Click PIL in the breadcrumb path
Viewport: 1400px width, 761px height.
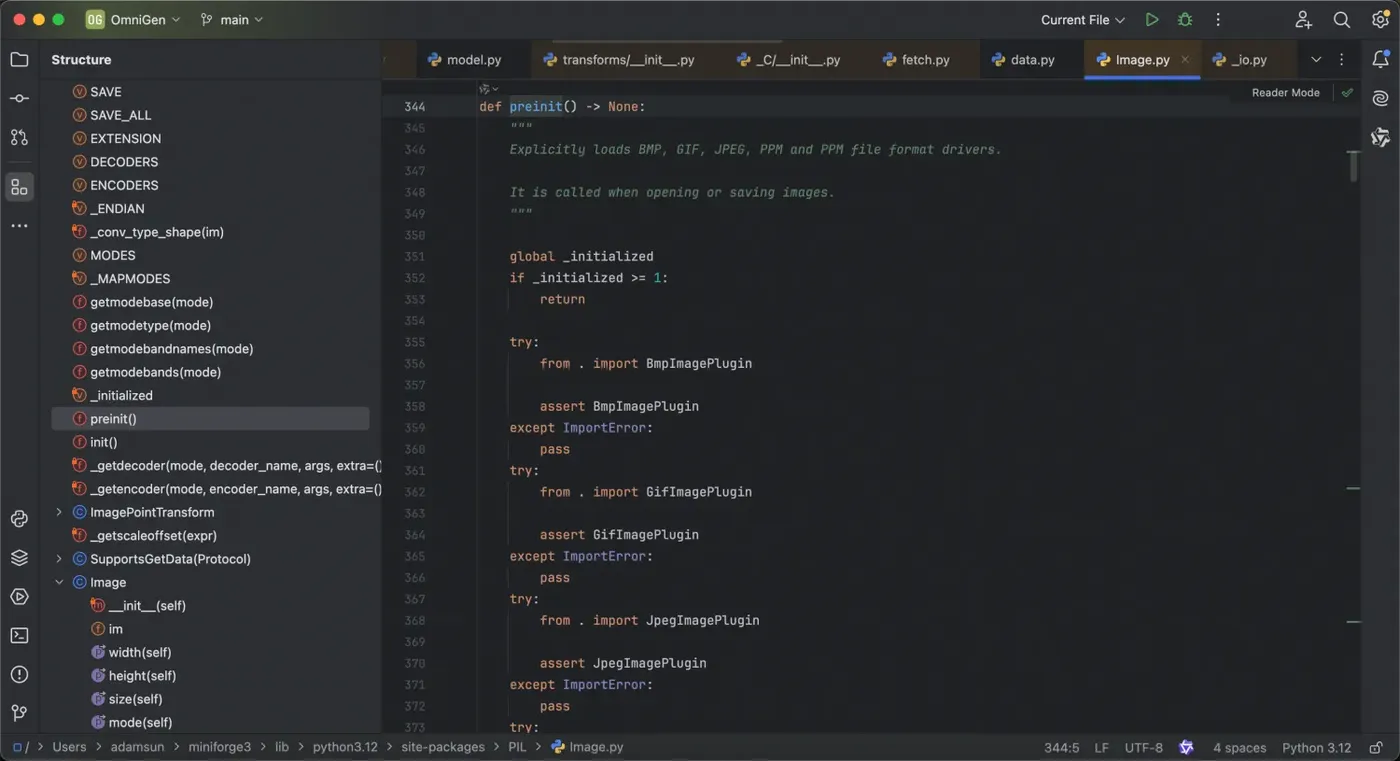pyautogui.click(x=517, y=747)
